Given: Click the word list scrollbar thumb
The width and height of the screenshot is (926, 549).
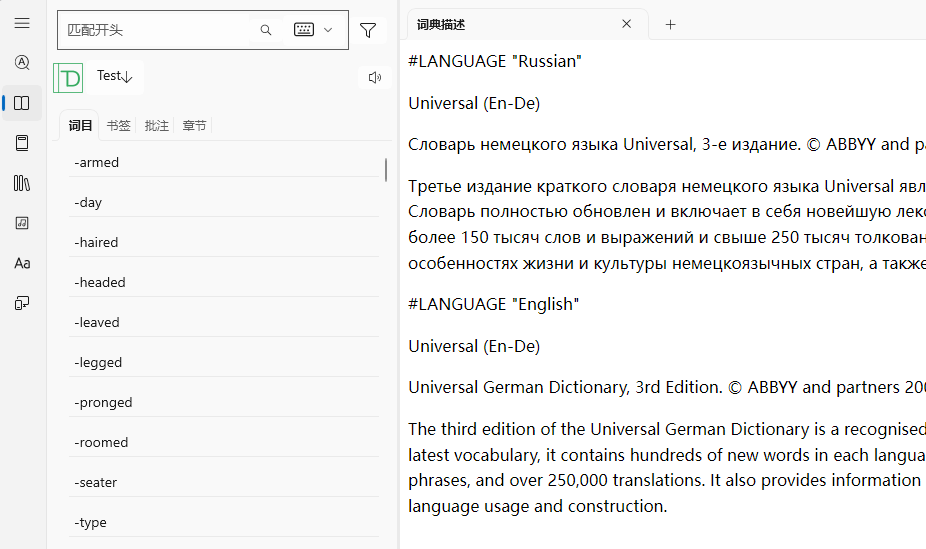Looking at the screenshot, I should 386,170.
